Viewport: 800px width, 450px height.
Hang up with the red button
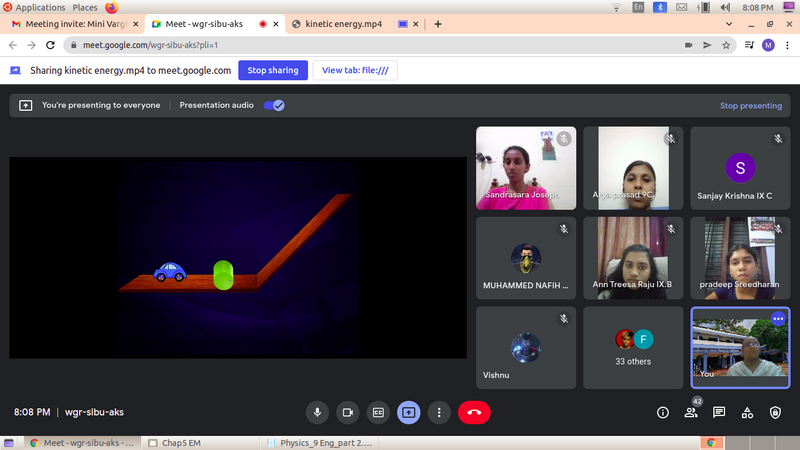click(474, 412)
